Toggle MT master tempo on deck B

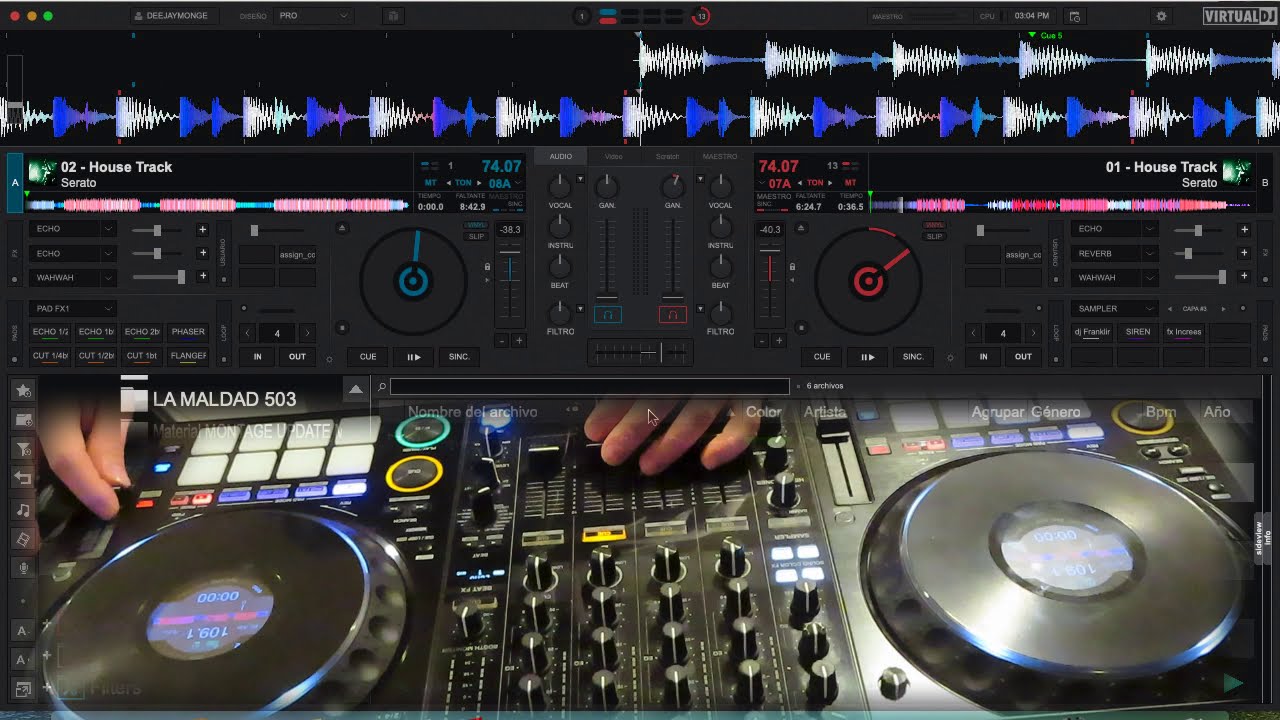[x=850, y=183]
